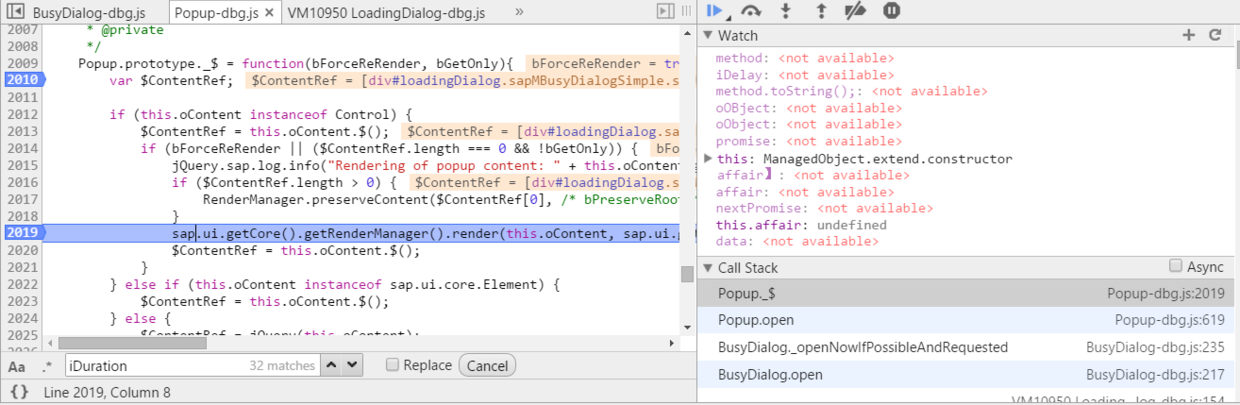Resume script execution
Viewport: 1240px width, 405px height.
(x=714, y=11)
